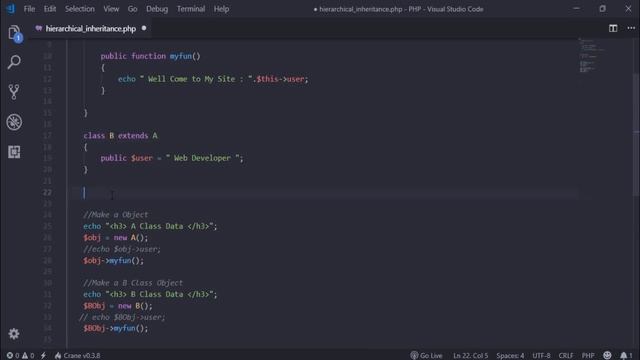This screenshot has width=640, height=360.
Task: Click the CRLF line ending selector
Action: [566, 356]
